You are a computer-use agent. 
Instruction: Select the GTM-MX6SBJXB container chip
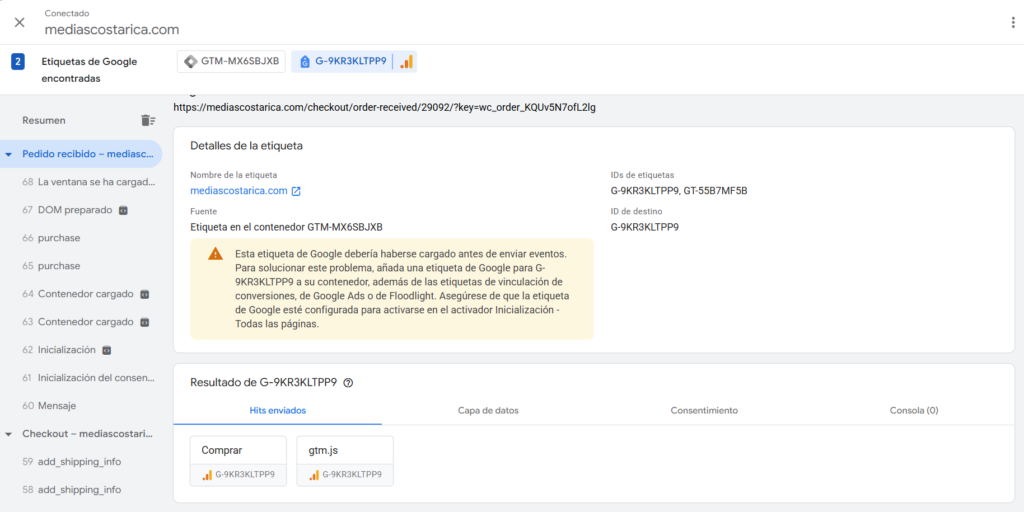click(x=230, y=62)
